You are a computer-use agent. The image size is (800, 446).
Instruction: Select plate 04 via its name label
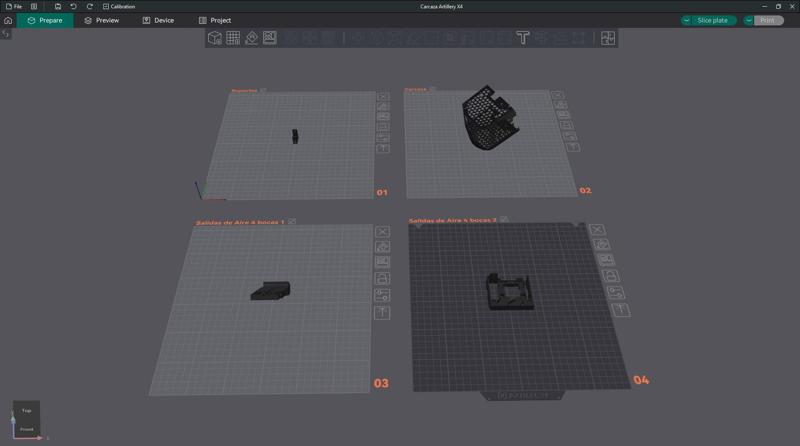point(452,220)
